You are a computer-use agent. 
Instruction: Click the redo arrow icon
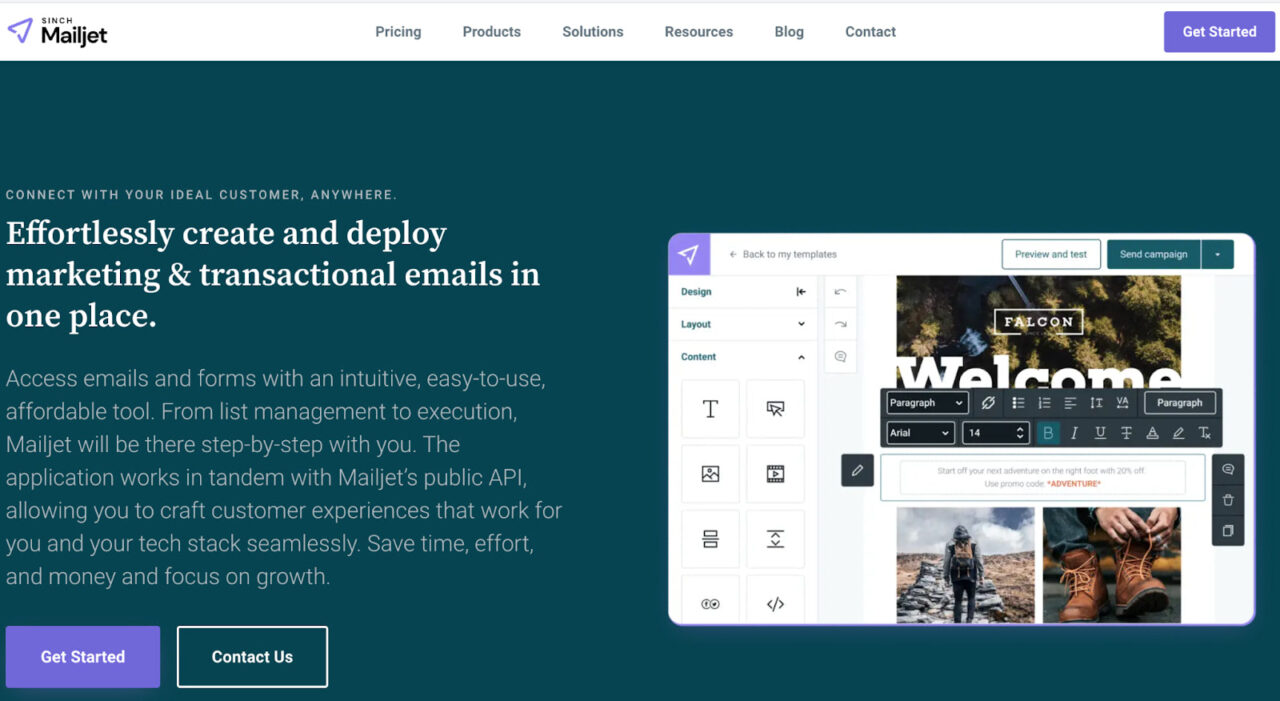(840, 324)
